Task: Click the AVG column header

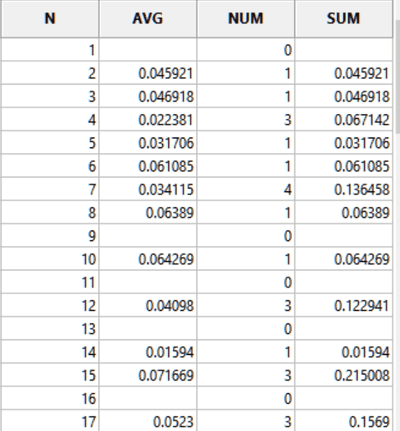Action: (x=148, y=18)
